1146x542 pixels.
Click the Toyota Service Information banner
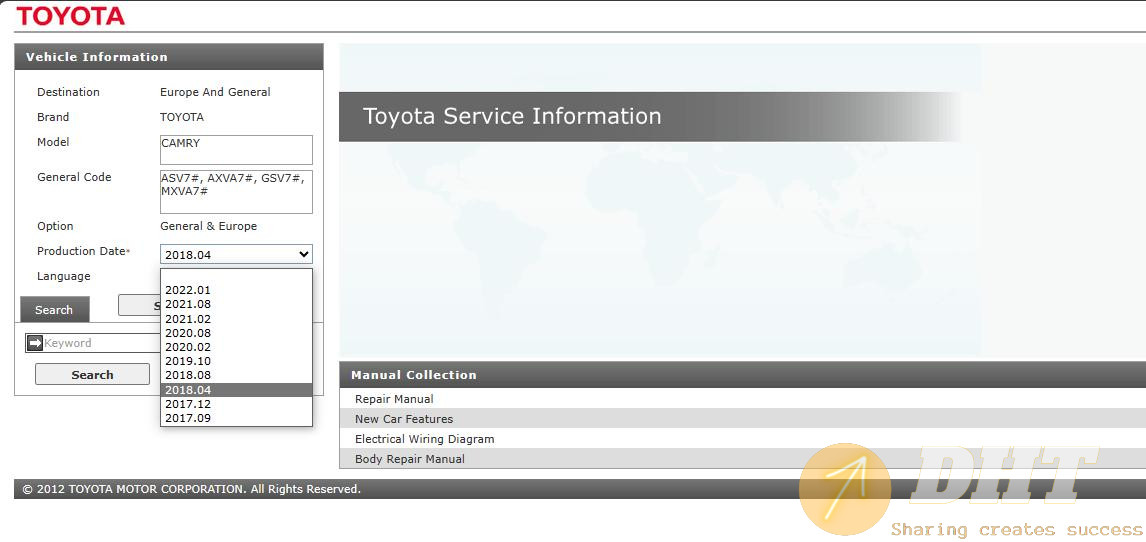650,116
